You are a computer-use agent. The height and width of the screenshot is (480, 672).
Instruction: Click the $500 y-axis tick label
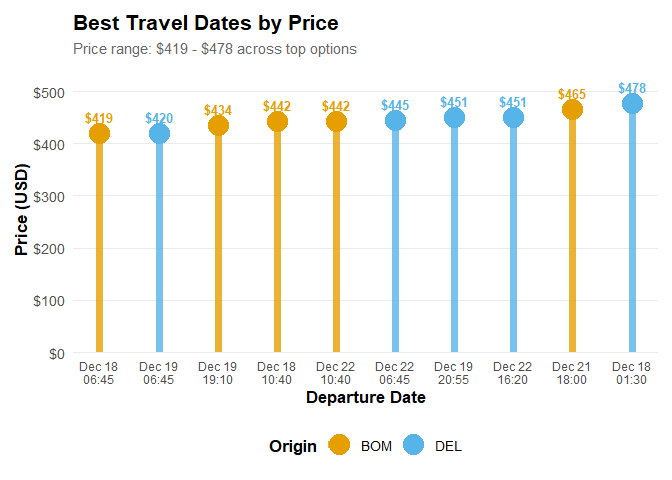tap(49, 92)
